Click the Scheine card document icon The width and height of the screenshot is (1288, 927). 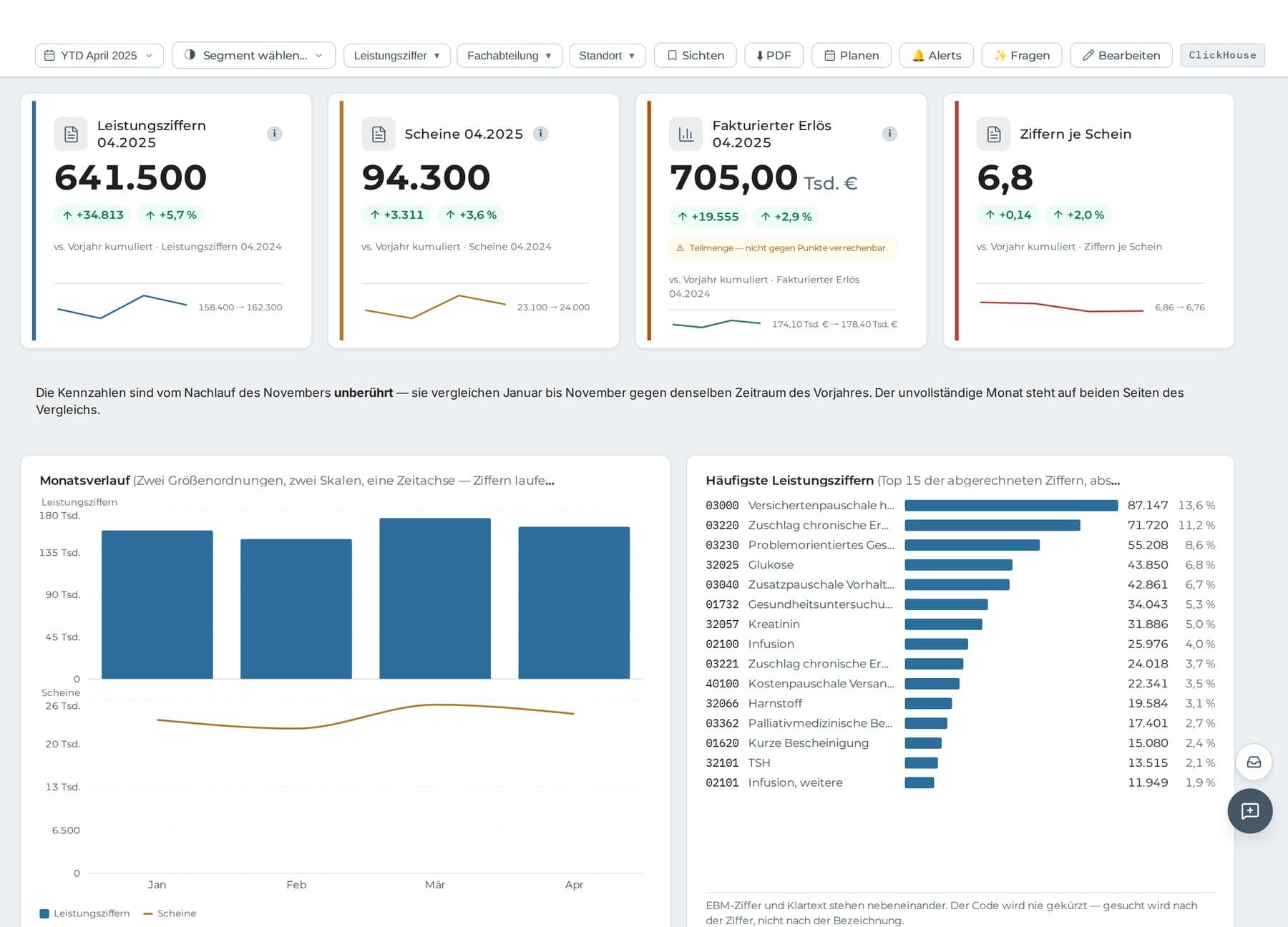coord(379,134)
